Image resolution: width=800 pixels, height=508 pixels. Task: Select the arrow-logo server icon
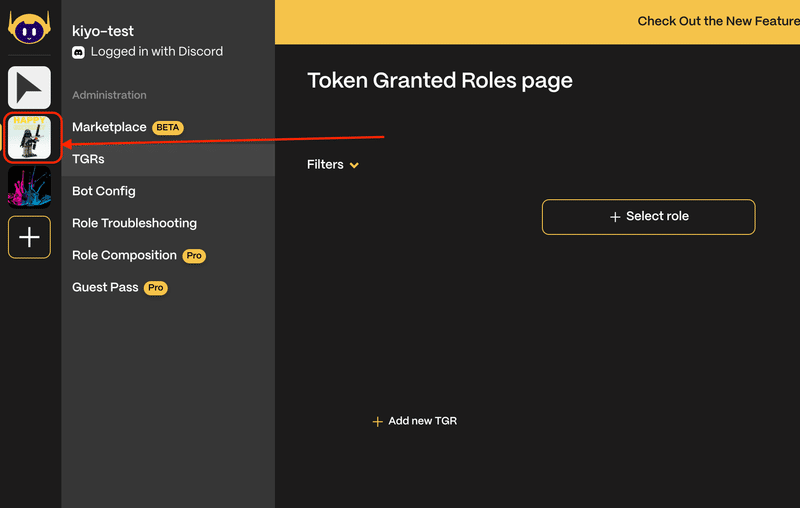point(29,87)
